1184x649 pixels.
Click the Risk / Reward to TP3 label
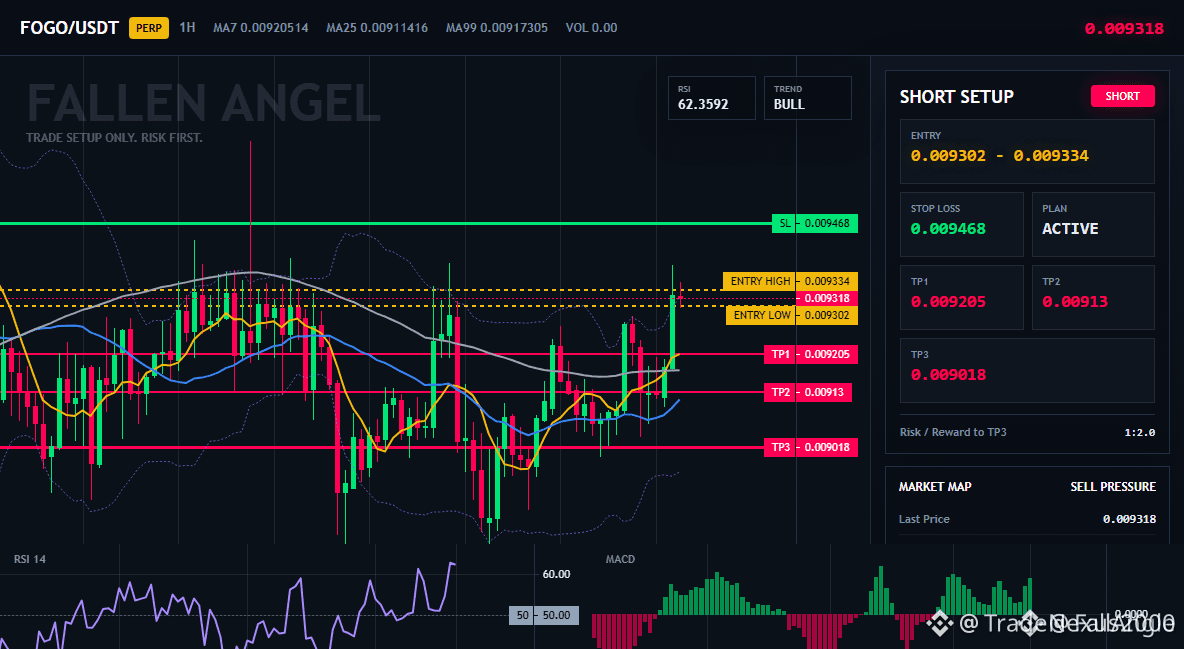click(x=953, y=432)
